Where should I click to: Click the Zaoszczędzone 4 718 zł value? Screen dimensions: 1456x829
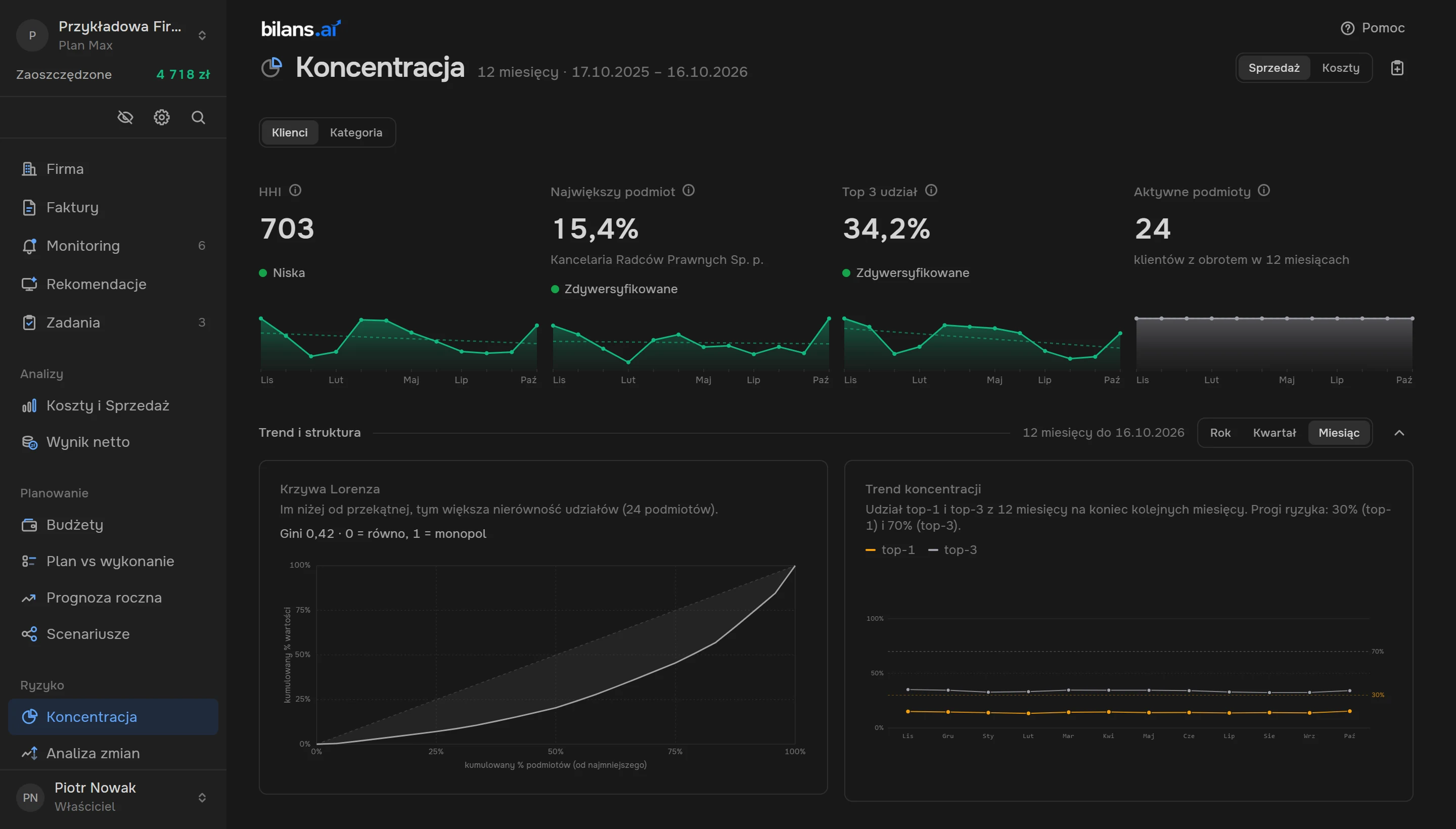[184, 75]
